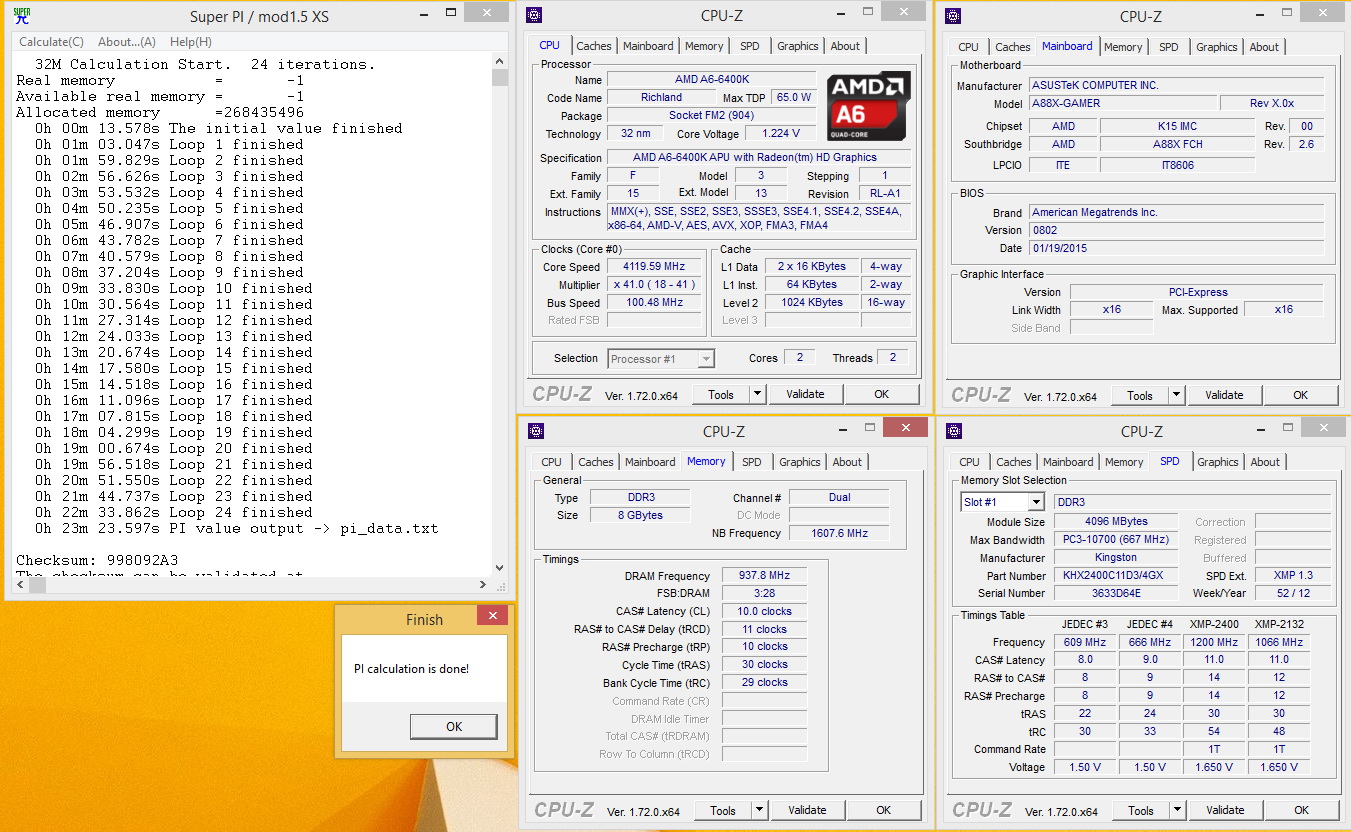The image size is (1351, 832).
Task: Click OK button in SPD window
Action: [1301, 810]
